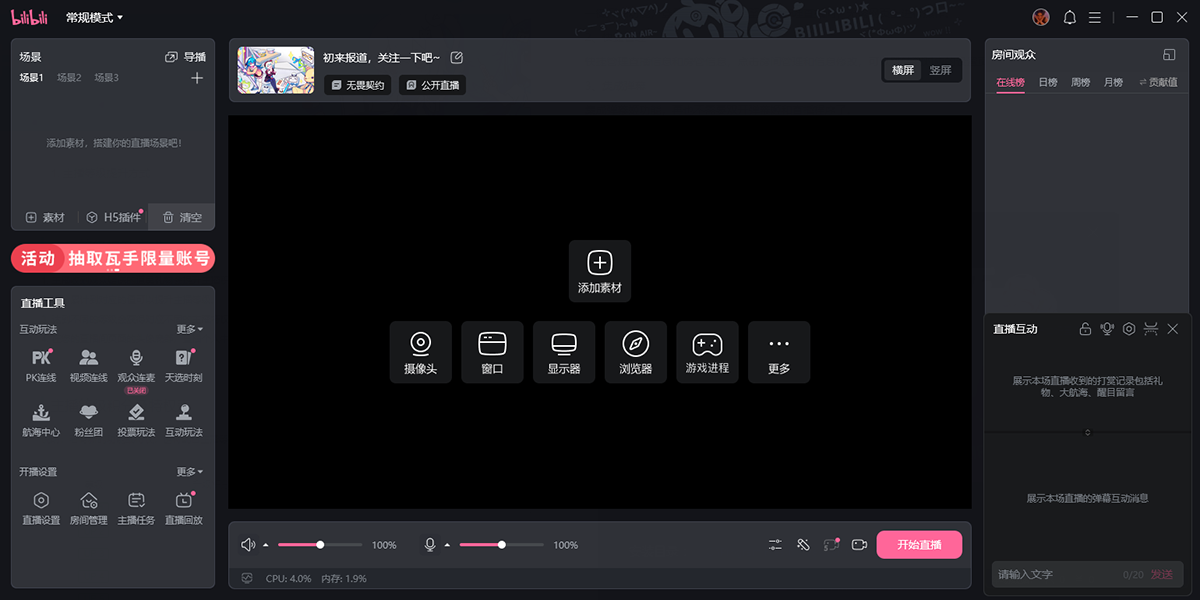Image resolution: width=1200 pixels, height=600 pixels.
Task: Click the virtual camera icon in the bottom bar
Action: 859,545
